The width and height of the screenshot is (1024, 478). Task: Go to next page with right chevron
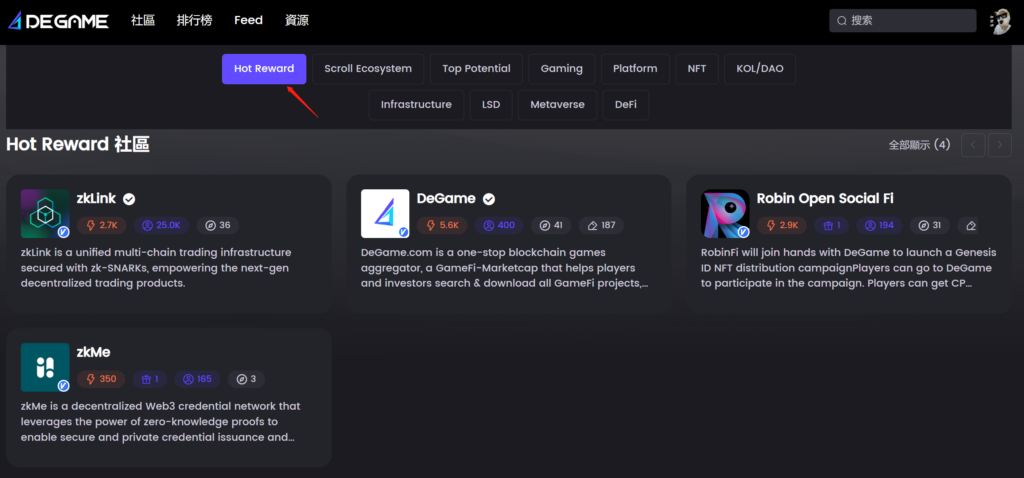click(x=1000, y=145)
